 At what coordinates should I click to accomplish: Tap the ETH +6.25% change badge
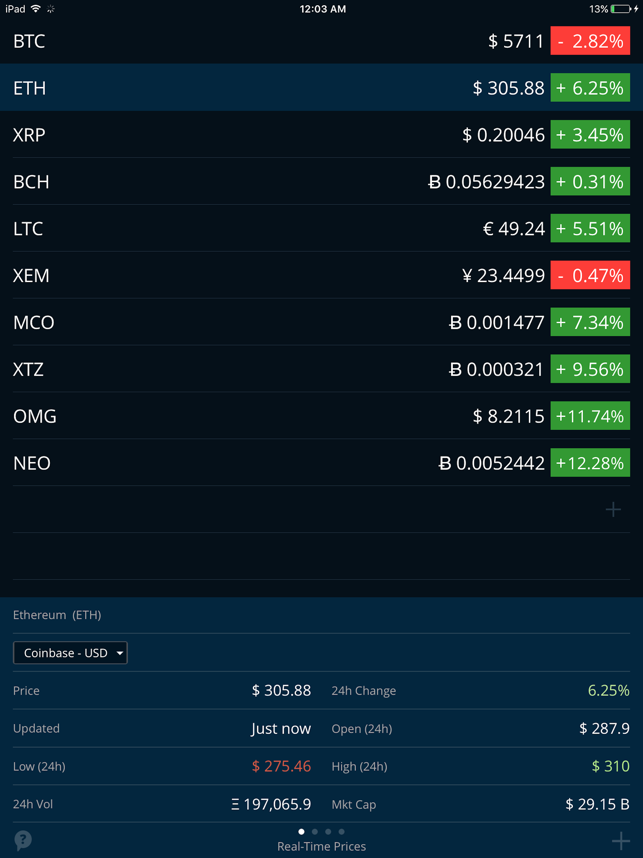pyautogui.click(x=590, y=88)
